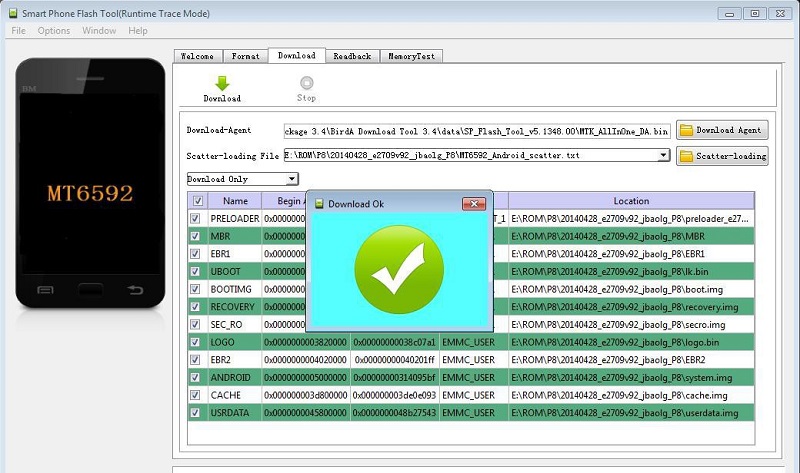Click the green Download arrow icon
800x473 pixels.
click(x=222, y=83)
